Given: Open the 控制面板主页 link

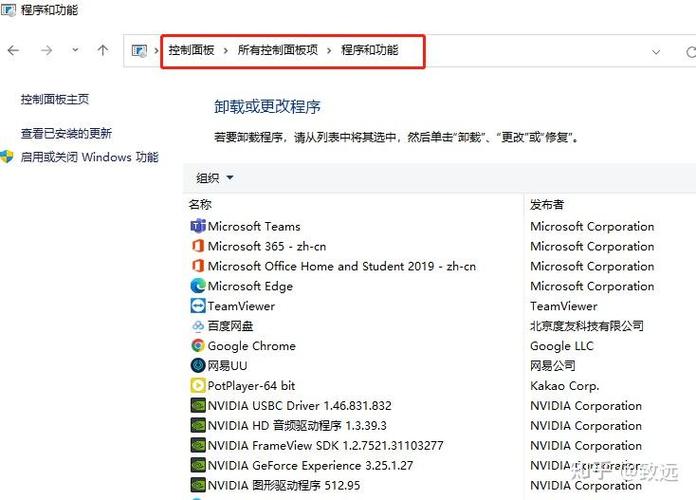Looking at the screenshot, I should point(55,99).
